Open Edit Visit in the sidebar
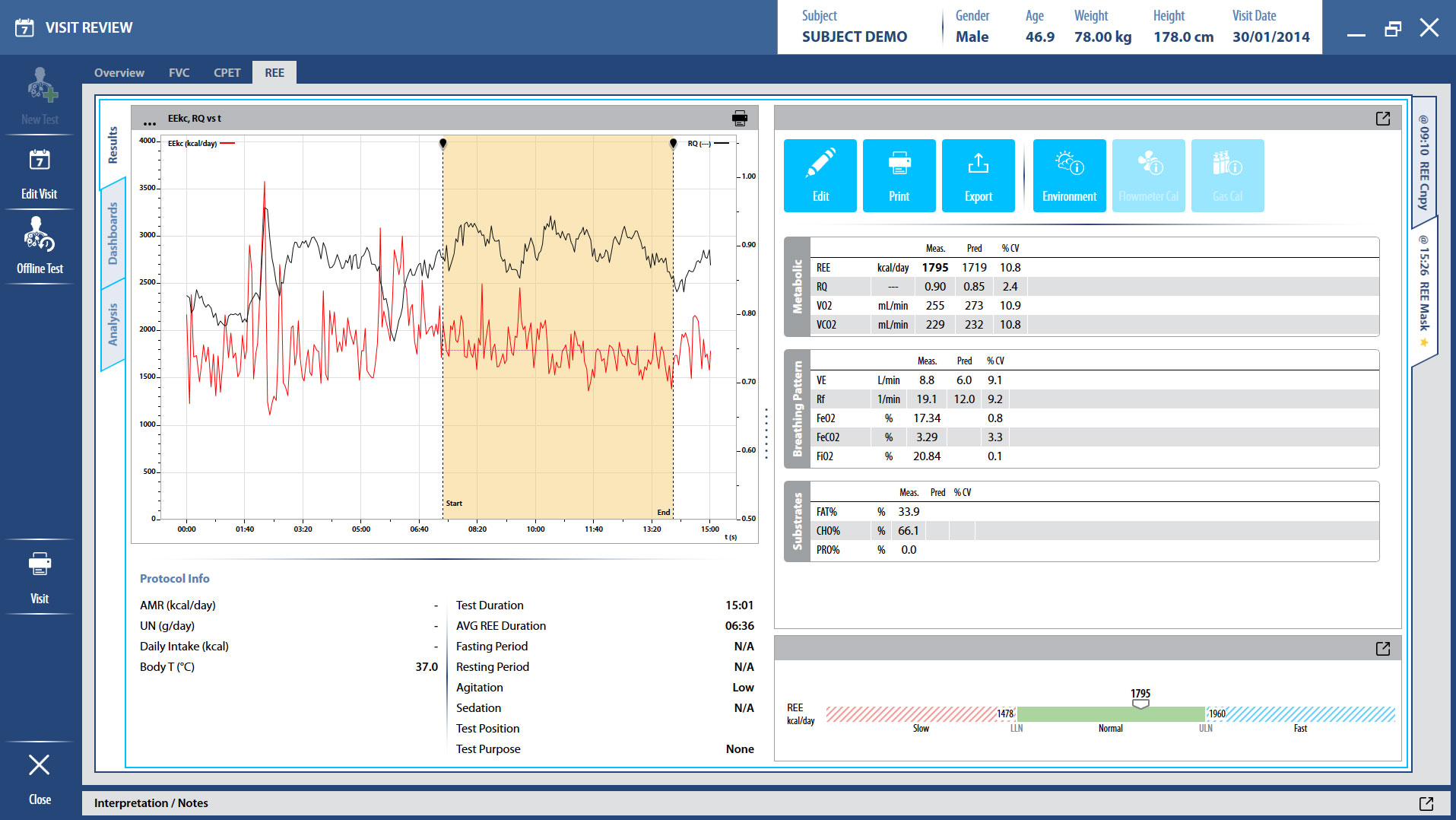1456x820 pixels. pos(40,173)
